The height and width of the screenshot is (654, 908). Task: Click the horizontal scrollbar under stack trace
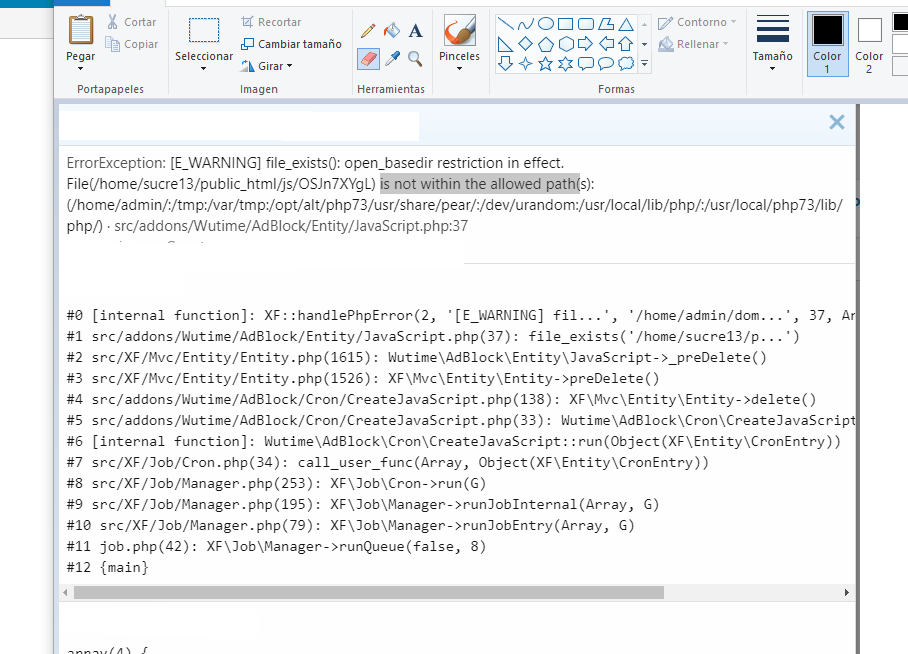(368, 592)
